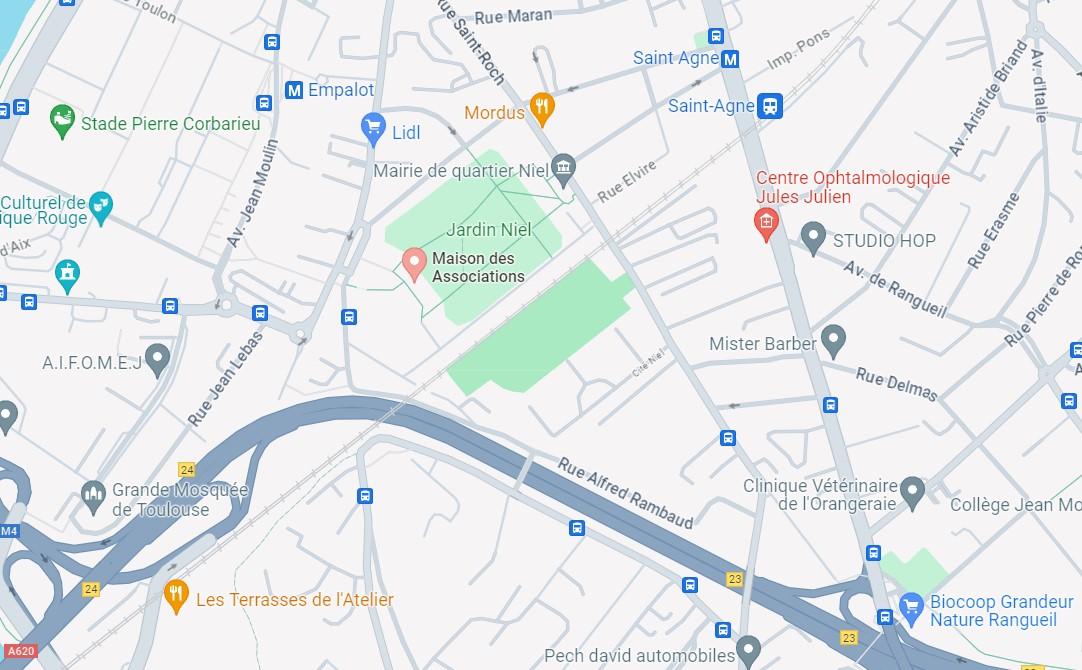Open the Pech david automobiles pin
Screen dimensions: 1082x670
(749, 652)
